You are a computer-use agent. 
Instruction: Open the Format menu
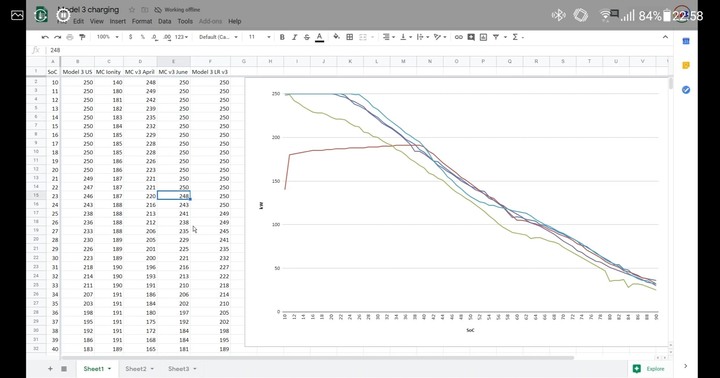click(x=142, y=21)
